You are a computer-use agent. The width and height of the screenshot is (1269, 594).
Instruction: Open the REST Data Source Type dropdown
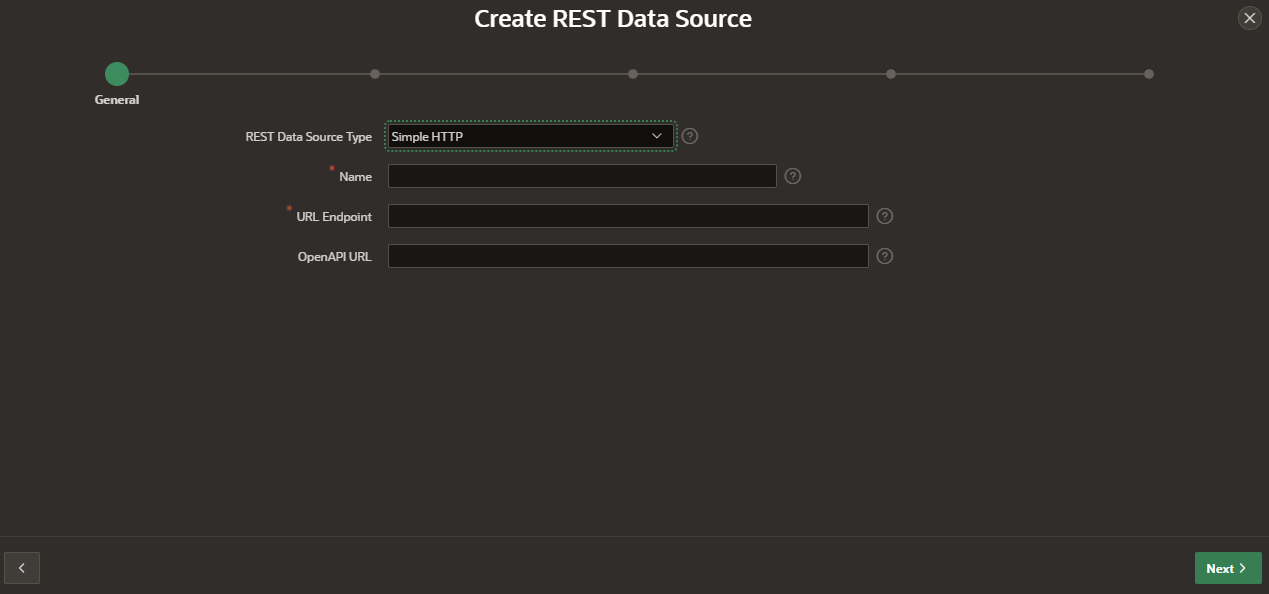click(529, 135)
